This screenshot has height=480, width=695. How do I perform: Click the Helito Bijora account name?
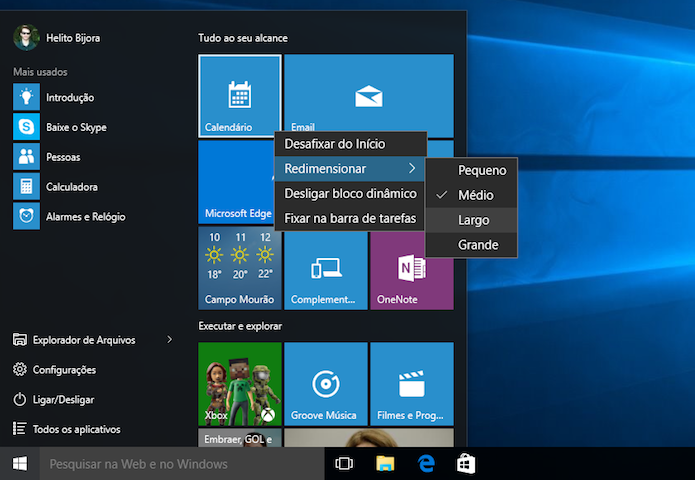73,38
